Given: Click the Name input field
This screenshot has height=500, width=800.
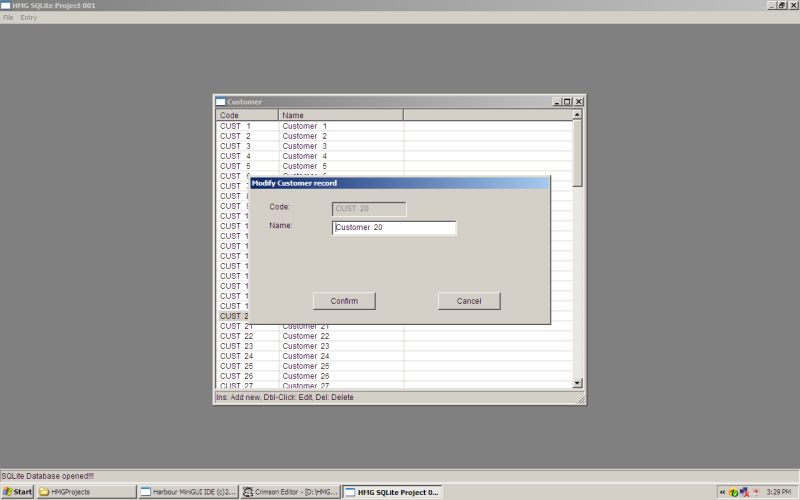Looking at the screenshot, I should (394, 228).
